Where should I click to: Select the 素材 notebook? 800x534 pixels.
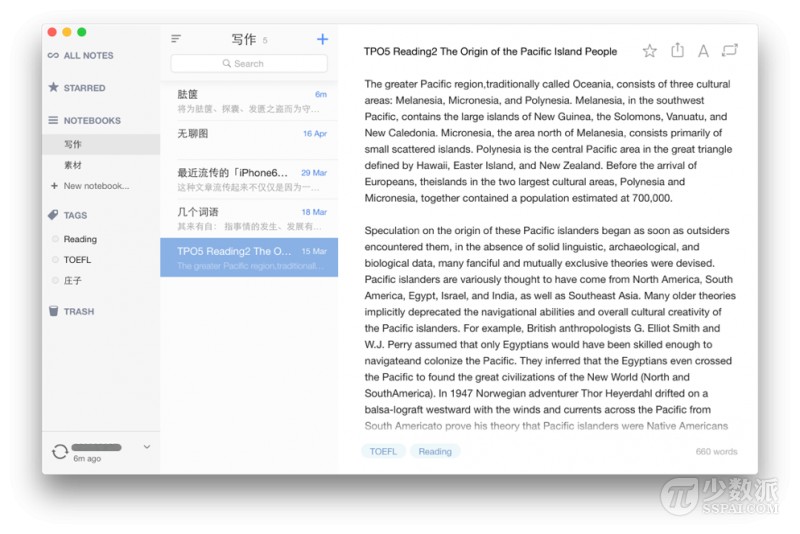point(73,165)
